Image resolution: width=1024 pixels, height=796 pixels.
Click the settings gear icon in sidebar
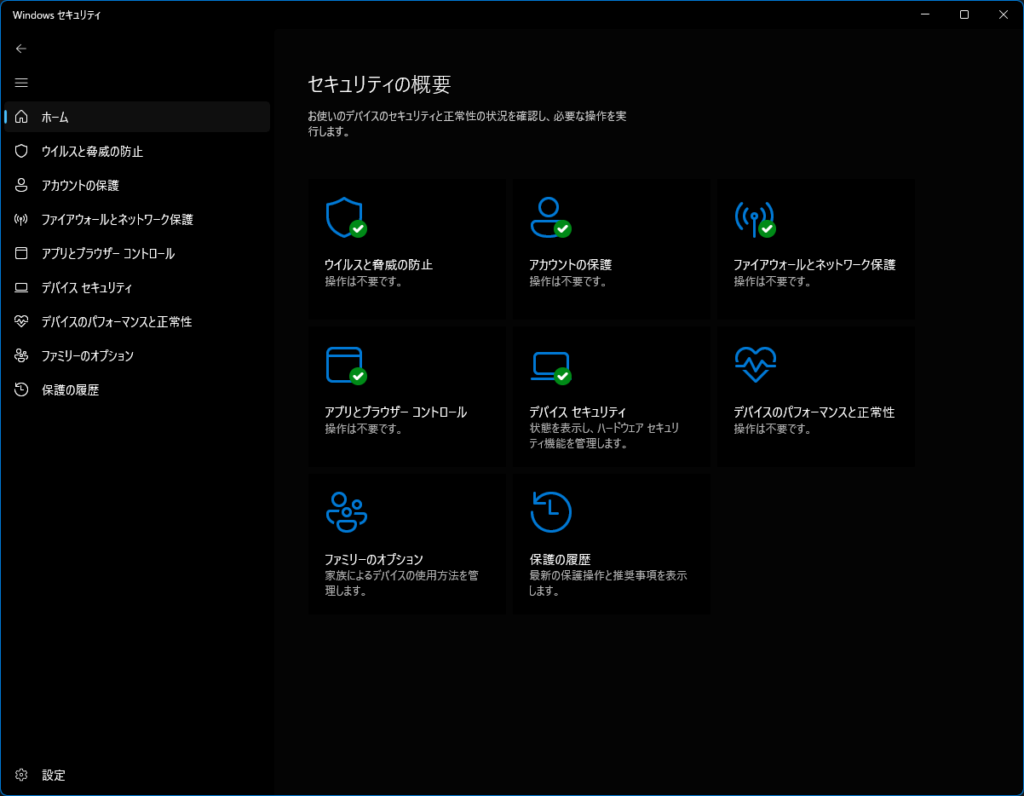(x=22, y=775)
